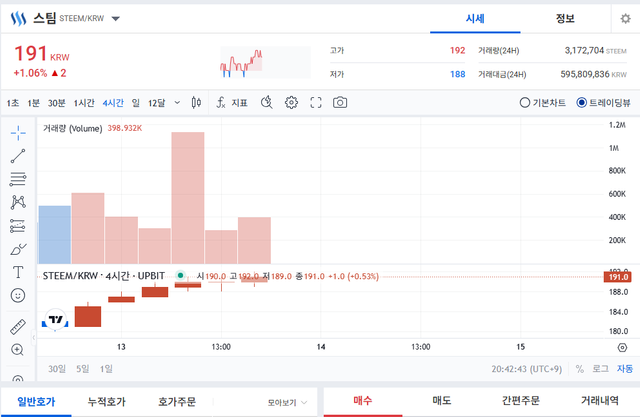This screenshot has width=640, height=417.
Task: Open the emoji icons tool
Action: tap(18, 295)
